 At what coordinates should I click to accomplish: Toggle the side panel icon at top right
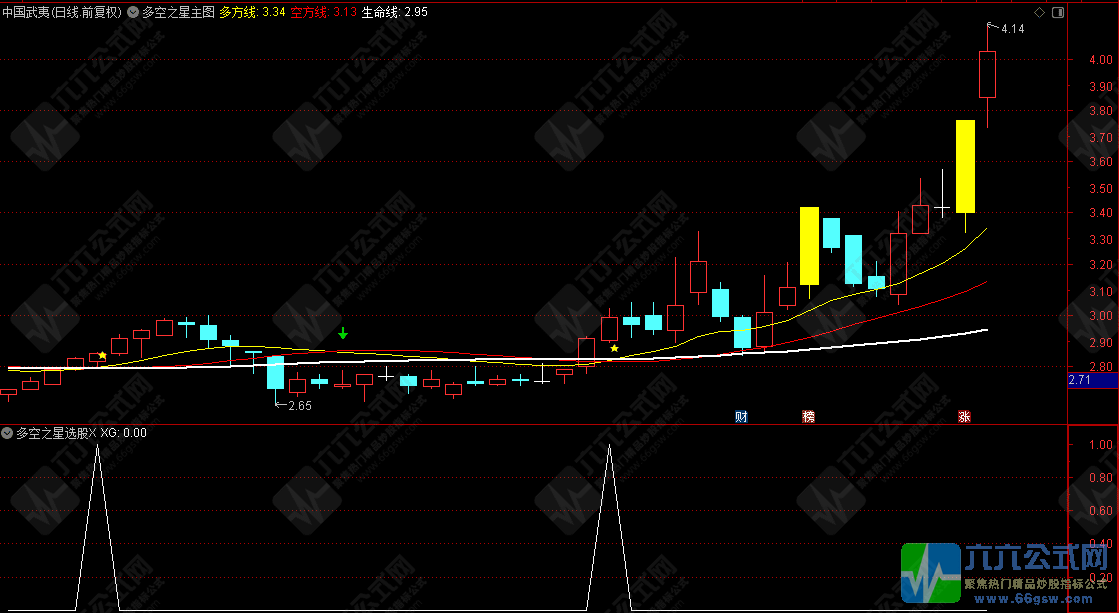pyautogui.click(x=1057, y=12)
